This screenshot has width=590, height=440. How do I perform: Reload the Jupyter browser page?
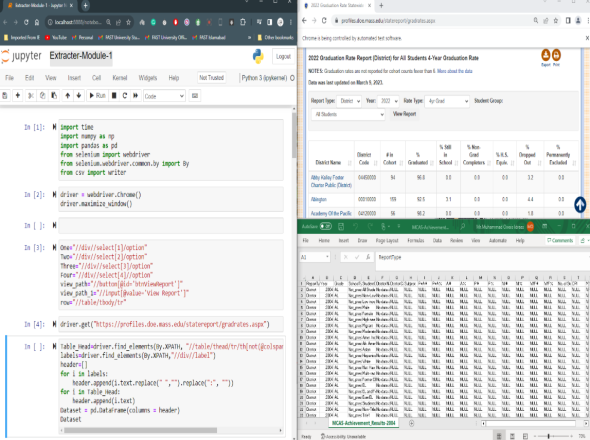click(26, 22)
